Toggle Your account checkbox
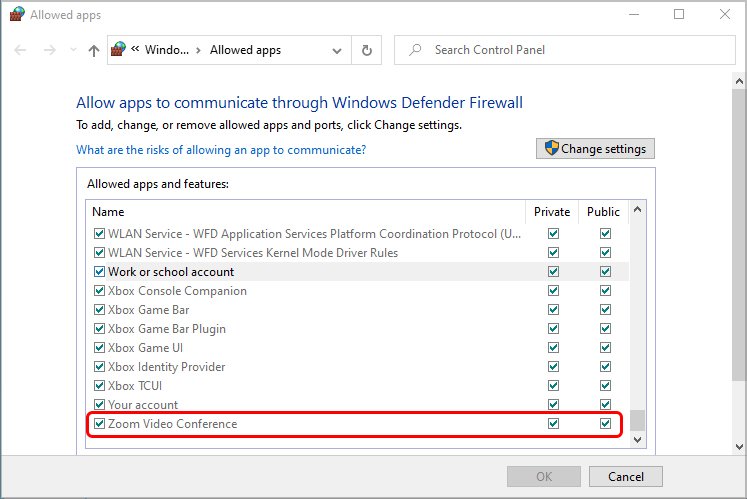The height and width of the screenshot is (499, 747). coord(99,405)
